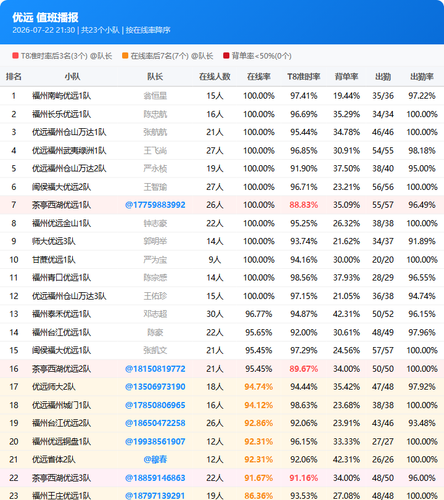Click the orange 在线率后7名 legend swatch

click(125, 56)
